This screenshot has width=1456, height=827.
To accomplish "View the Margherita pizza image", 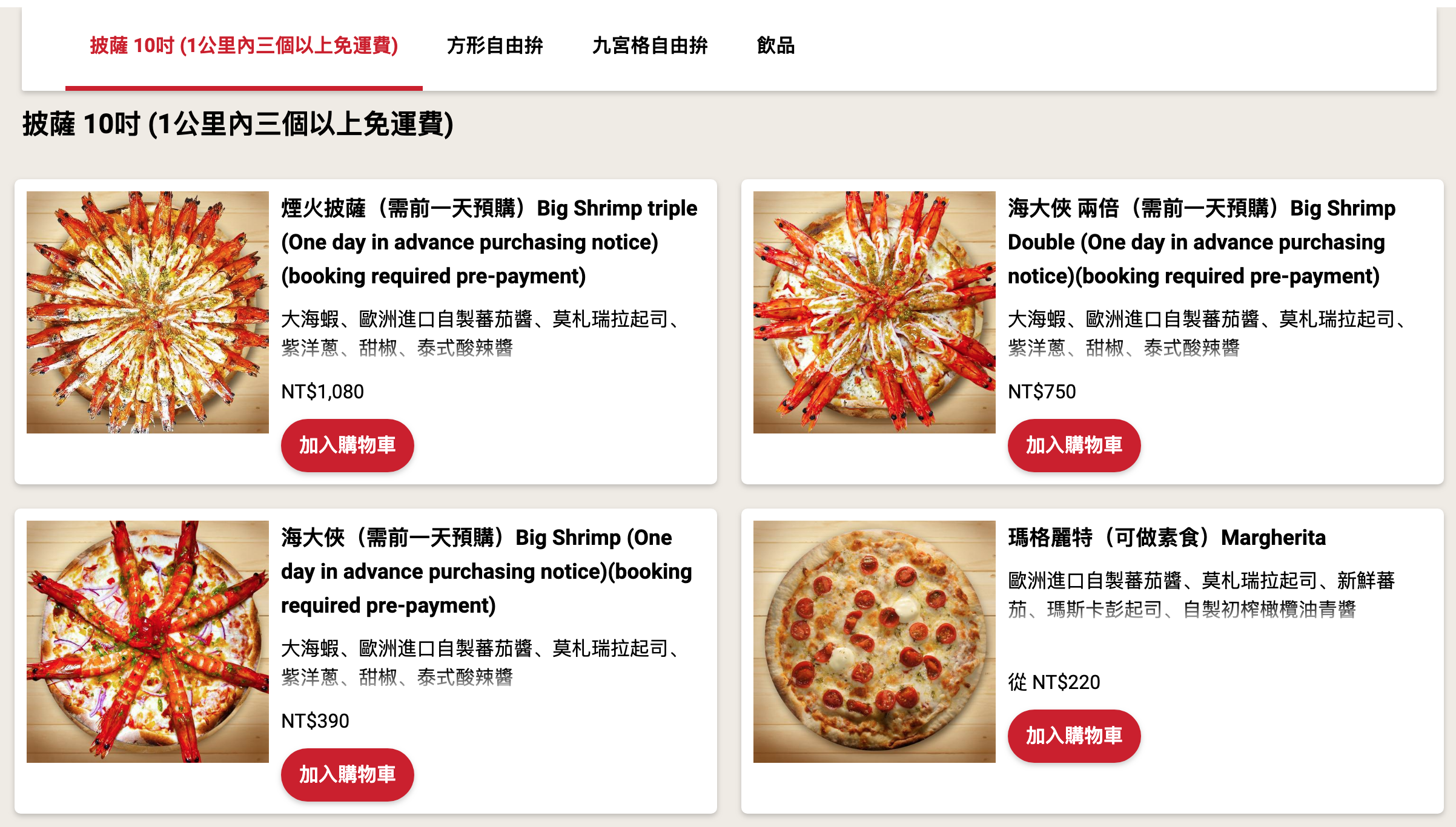I will (875, 642).
